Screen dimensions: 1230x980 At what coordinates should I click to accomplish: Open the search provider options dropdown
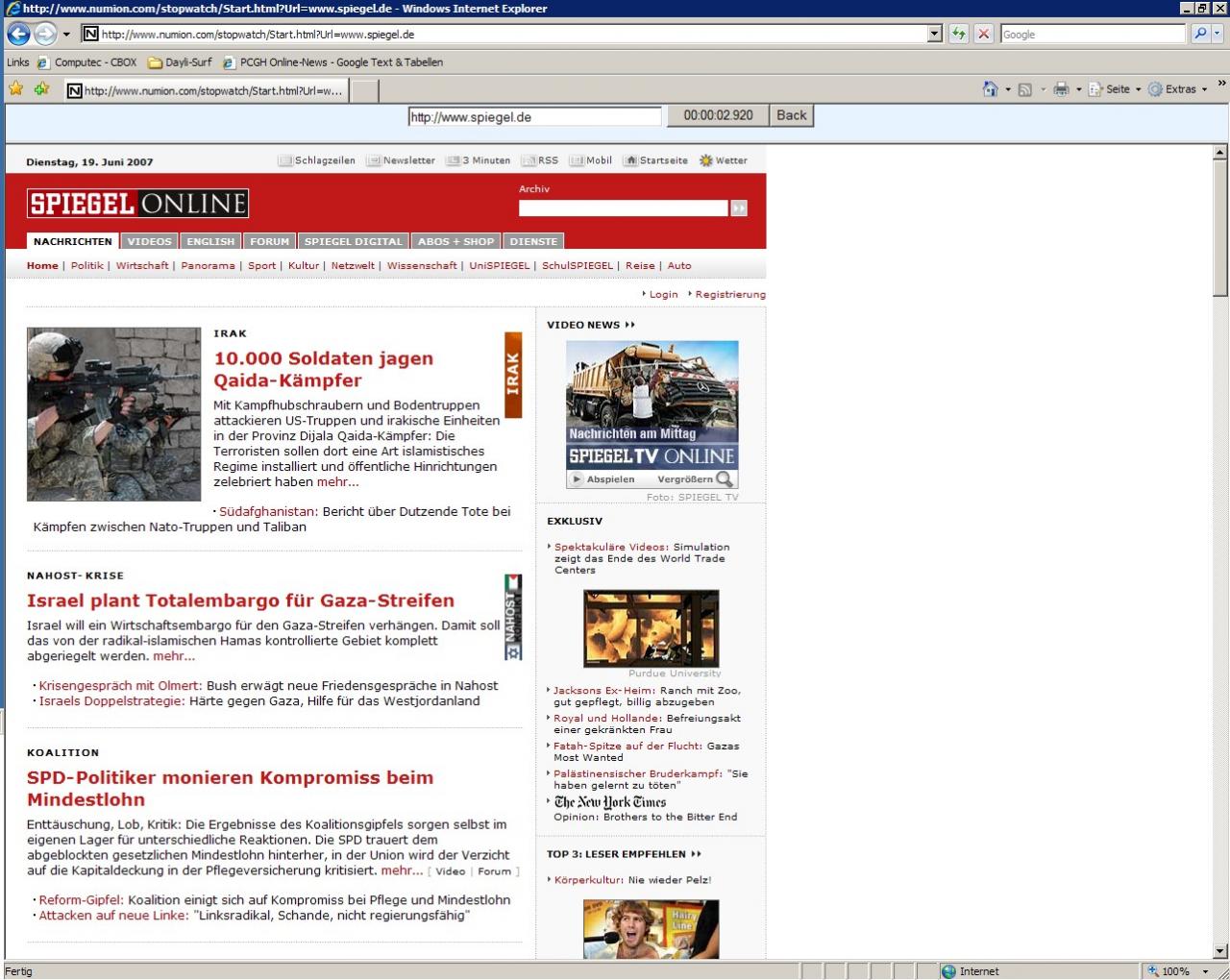pyautogui.click(x=1217, y=35)
